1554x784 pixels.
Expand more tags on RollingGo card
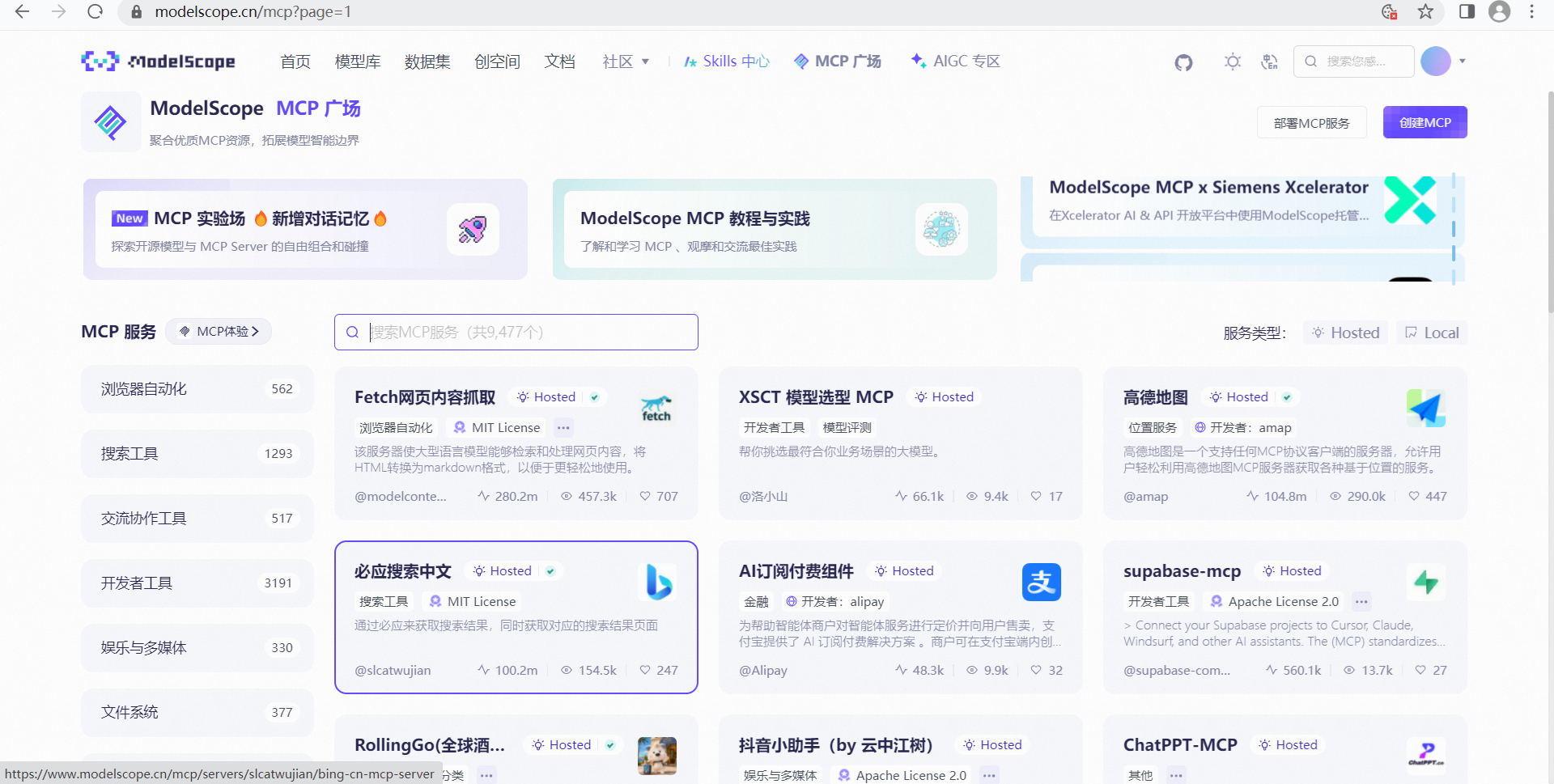486,775
